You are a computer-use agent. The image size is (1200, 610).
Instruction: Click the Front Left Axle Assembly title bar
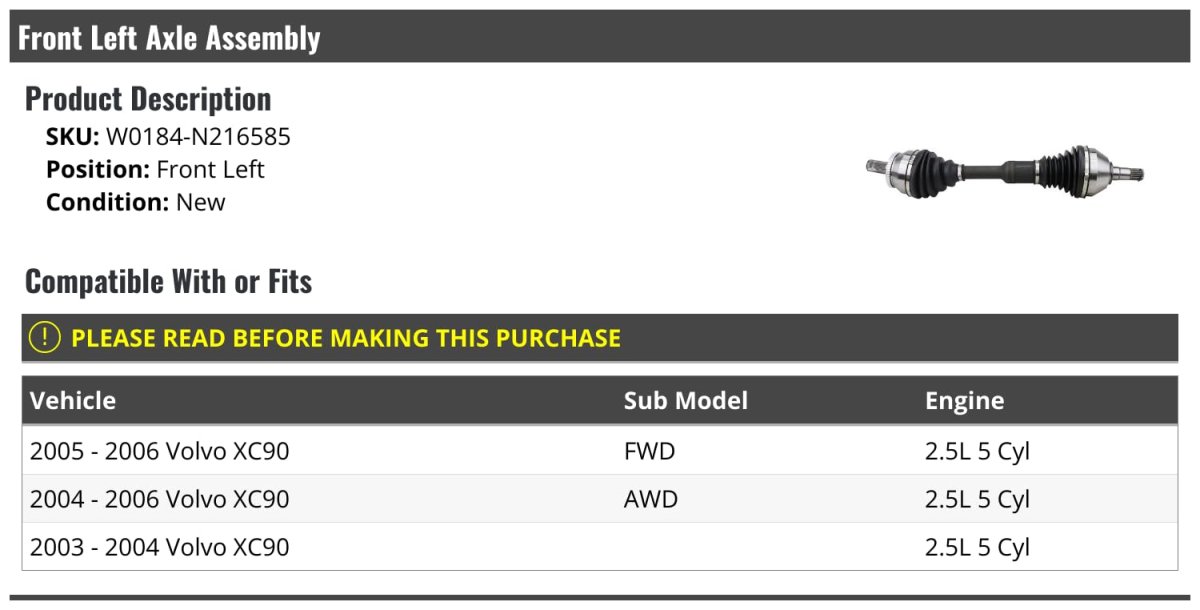pos(170,38)
